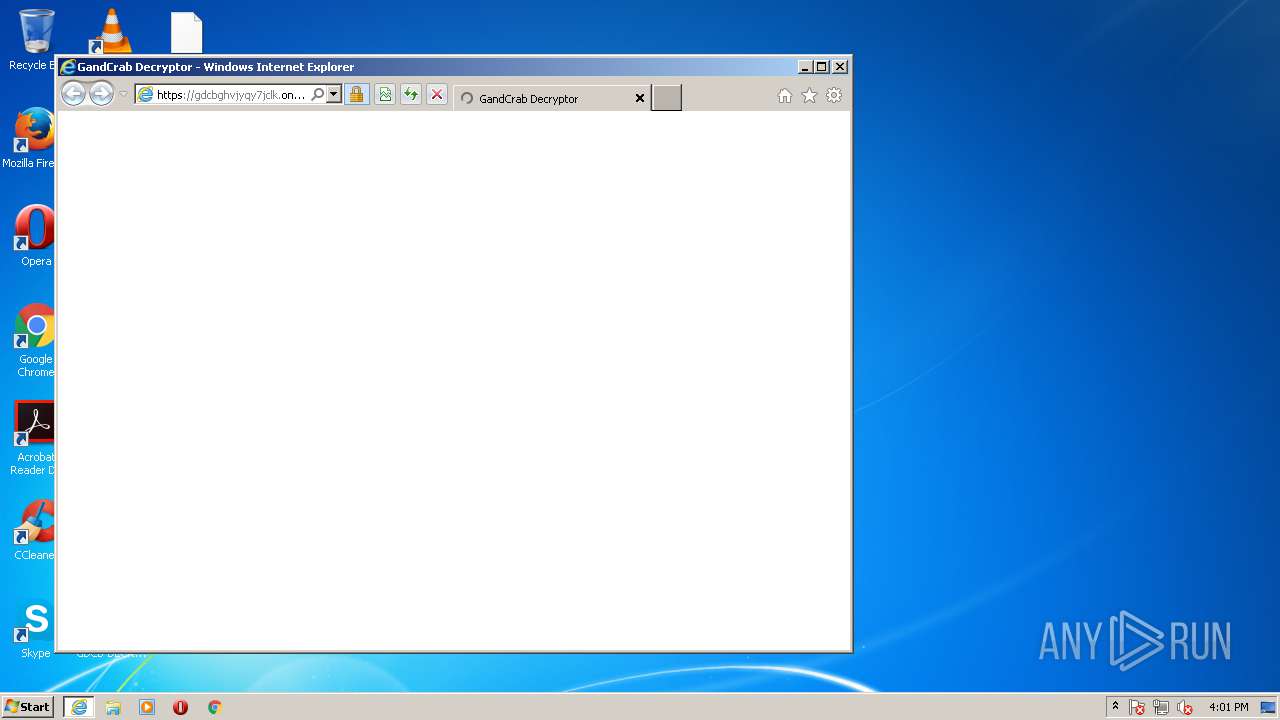The image size is (1280, 720).
Task: Select the Acrobat Reader desktop shortcut
Action: pyautogui.click(x=33, y=438)
